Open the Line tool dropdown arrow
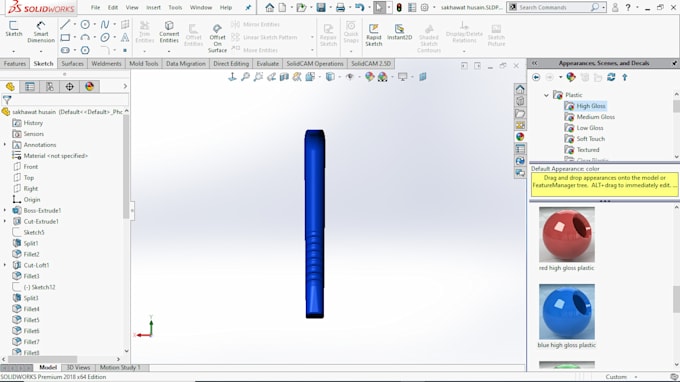The width and height of the screenshot is (680, 382). pos(75,25)
